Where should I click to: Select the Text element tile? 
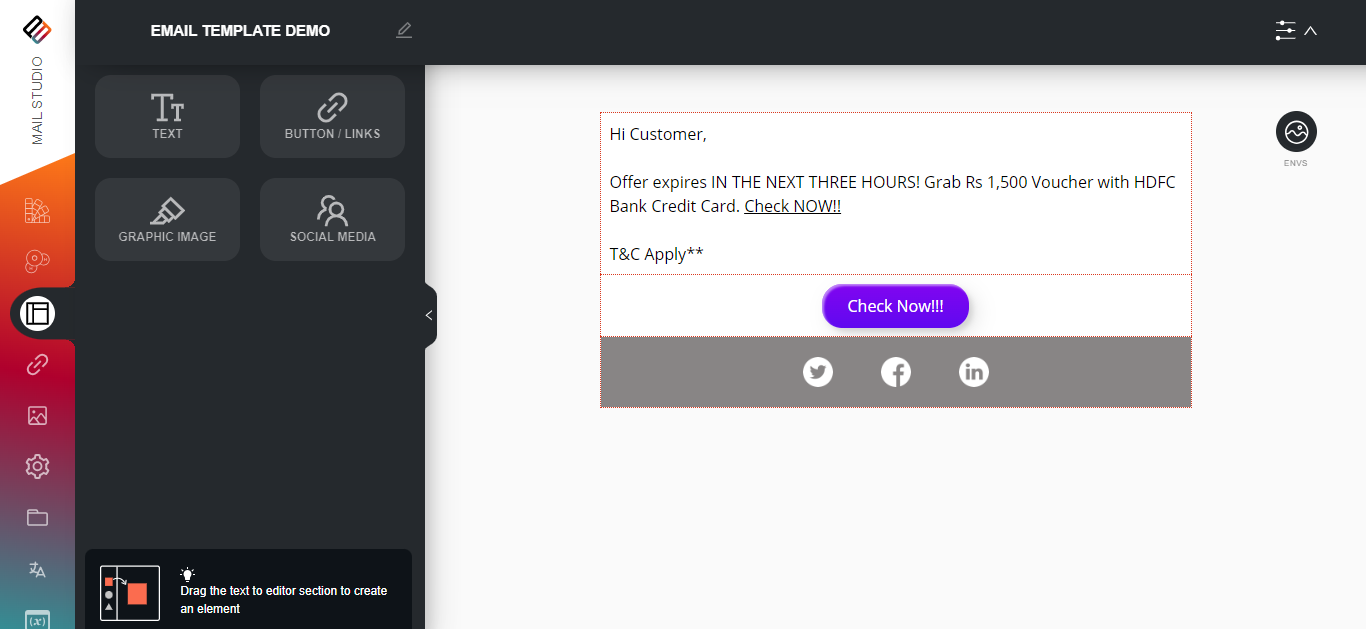(167, 116)
